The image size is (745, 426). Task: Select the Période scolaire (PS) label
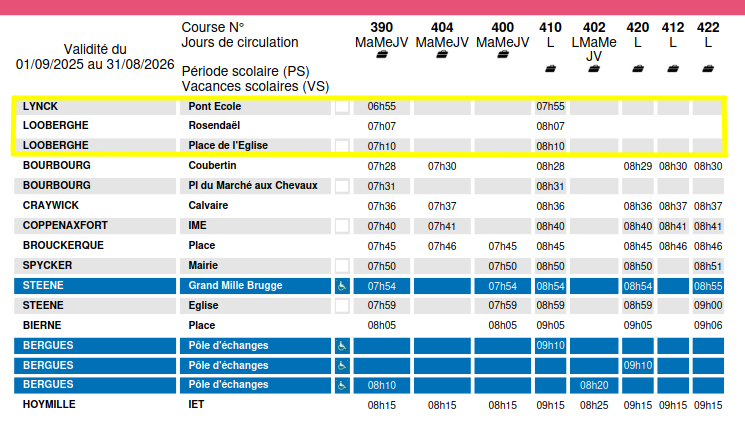pos(246,71)
